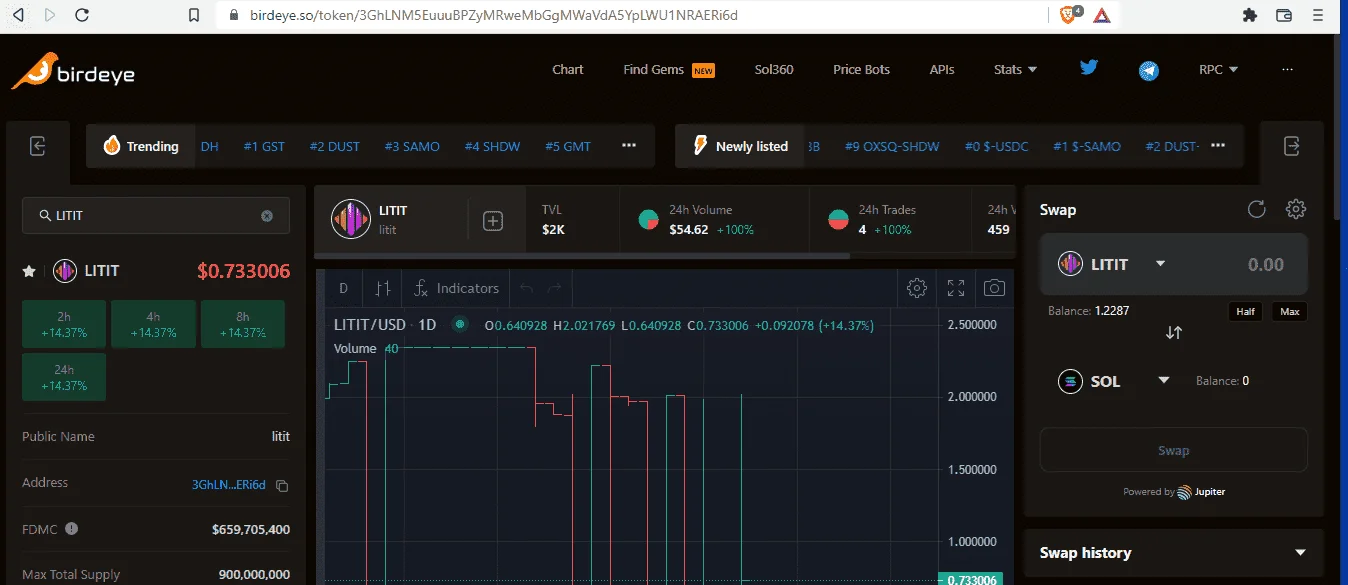Expand more Trending tokens ellipsis
The height and width of the screenshot is (585, 1348).
click(629, 146)
